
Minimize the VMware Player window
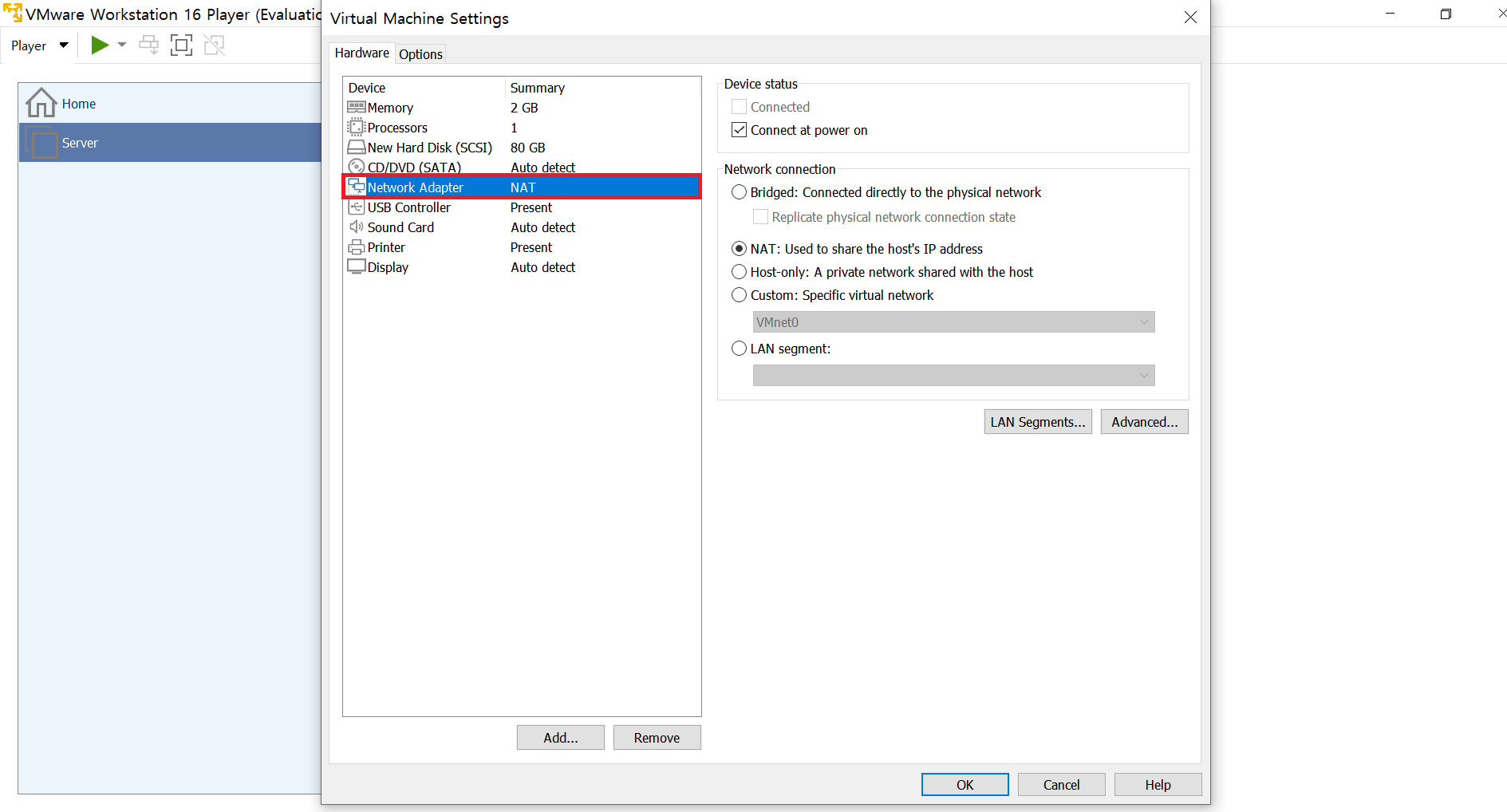tap(1391, 14)
